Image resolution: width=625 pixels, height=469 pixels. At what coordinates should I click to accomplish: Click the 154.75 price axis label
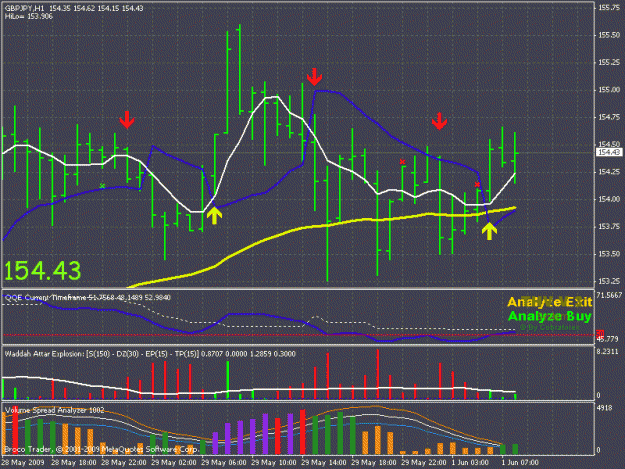coord(609,117)
